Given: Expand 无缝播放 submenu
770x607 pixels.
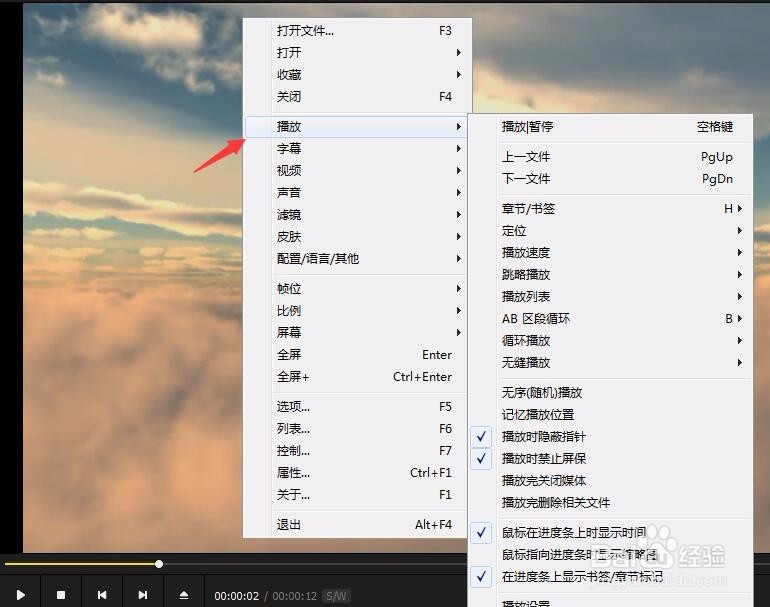Looking at the screenshot, I should point(610,362).
